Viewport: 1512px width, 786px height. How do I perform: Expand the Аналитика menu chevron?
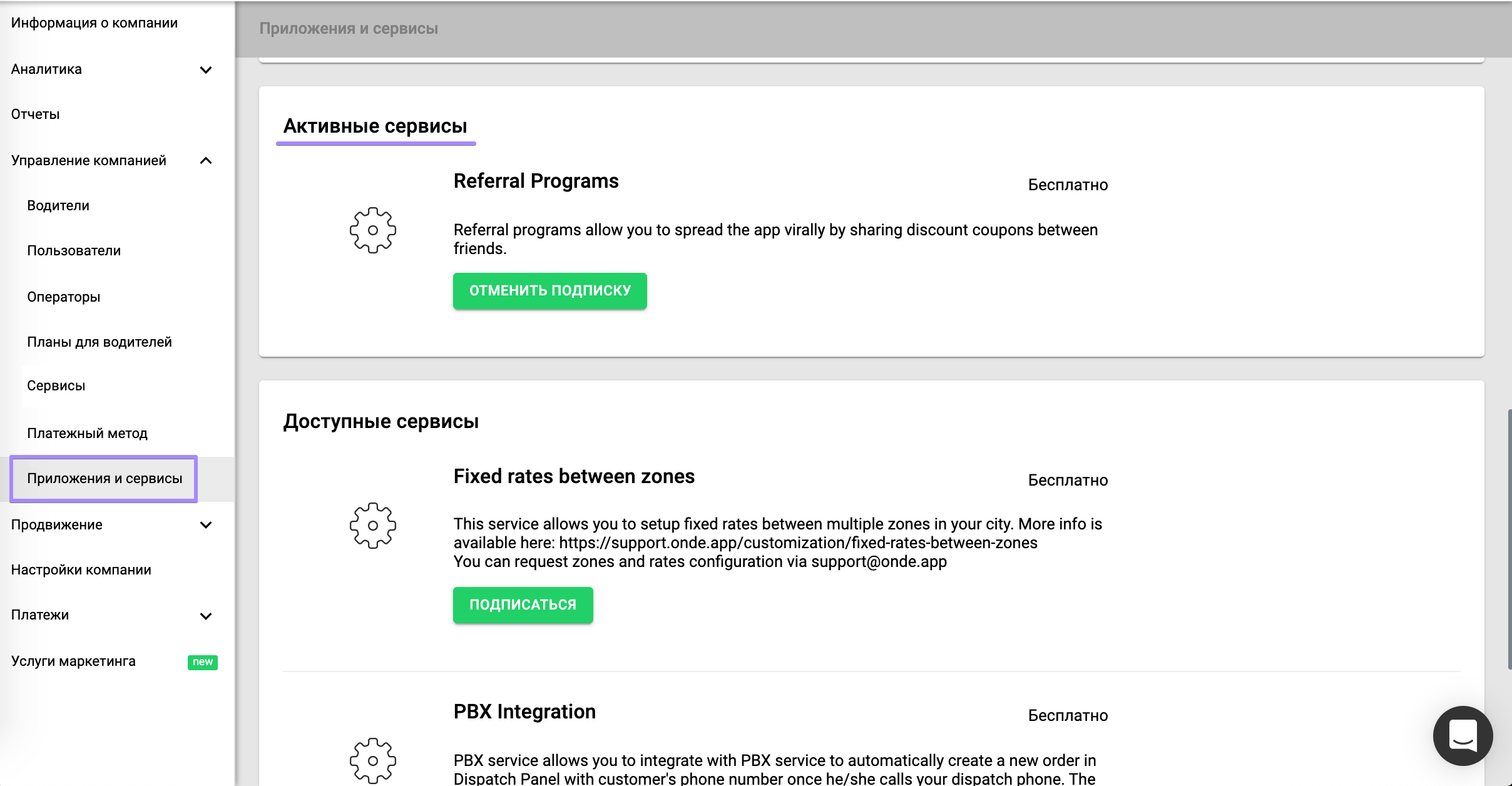coord(206,69)
